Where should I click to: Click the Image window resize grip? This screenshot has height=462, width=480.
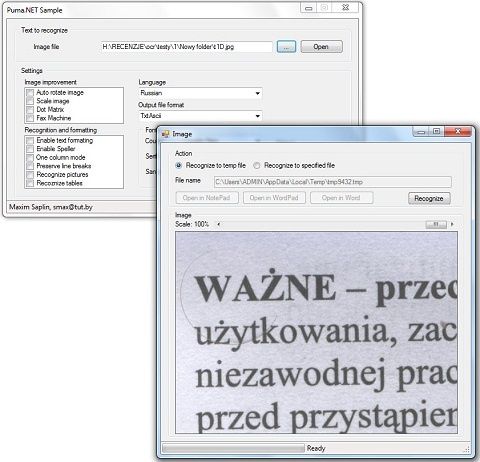pos(467,449)
